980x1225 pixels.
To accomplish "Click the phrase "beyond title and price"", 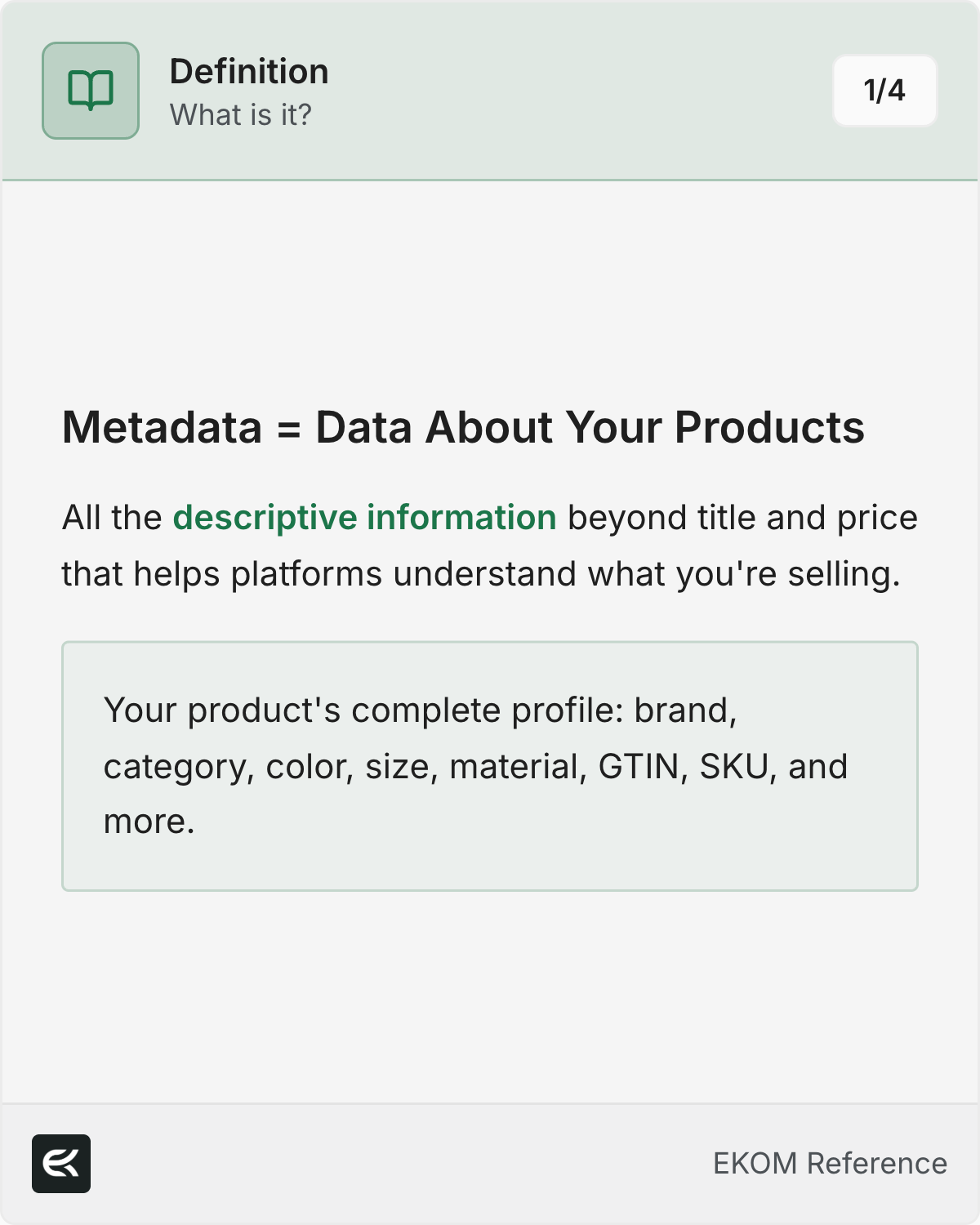I will click(742, 518).
